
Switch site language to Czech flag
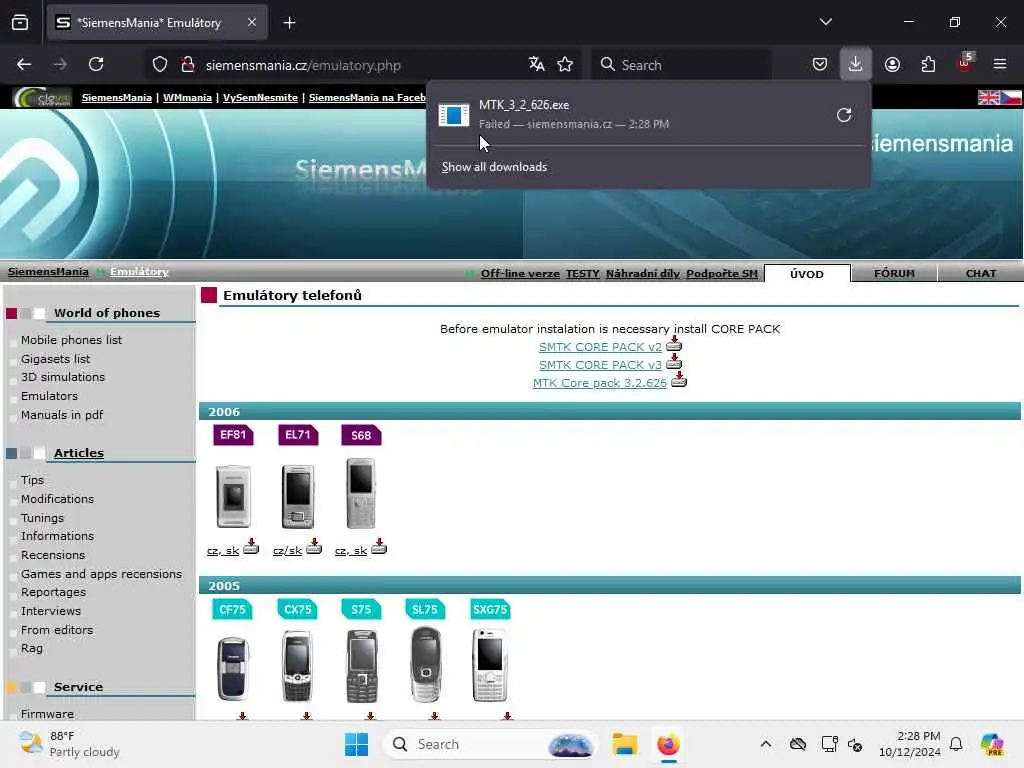[x=1011, y=98]
